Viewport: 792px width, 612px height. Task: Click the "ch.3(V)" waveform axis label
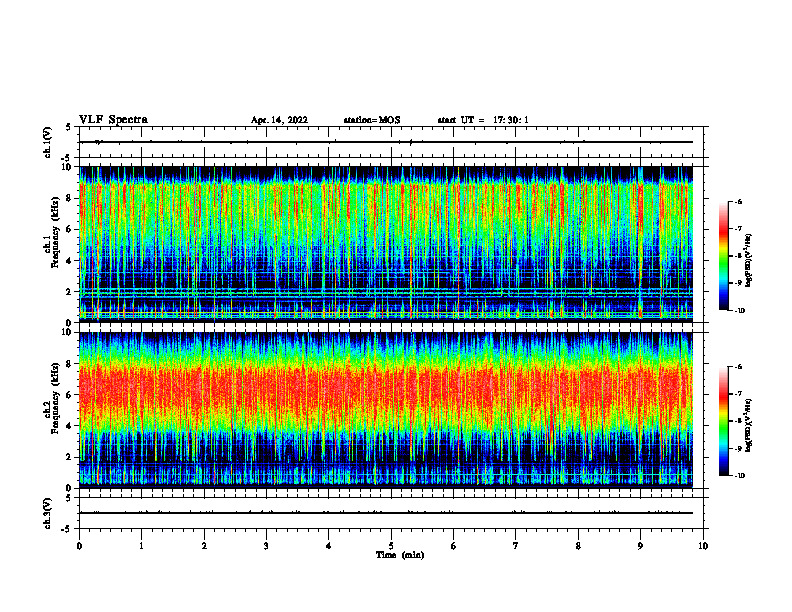48,513
